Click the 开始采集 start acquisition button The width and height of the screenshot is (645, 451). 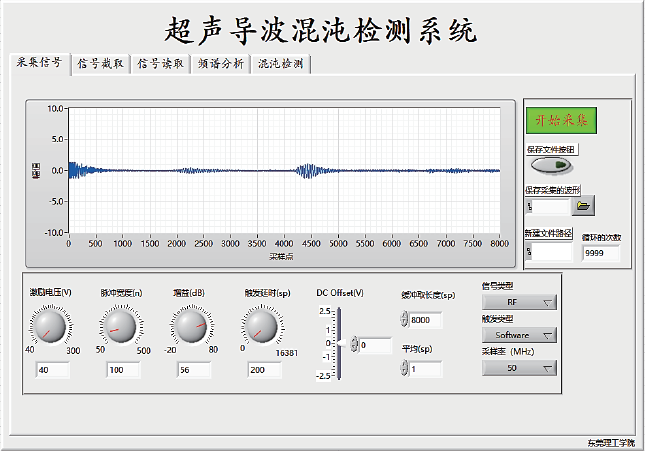pos(560,120)
